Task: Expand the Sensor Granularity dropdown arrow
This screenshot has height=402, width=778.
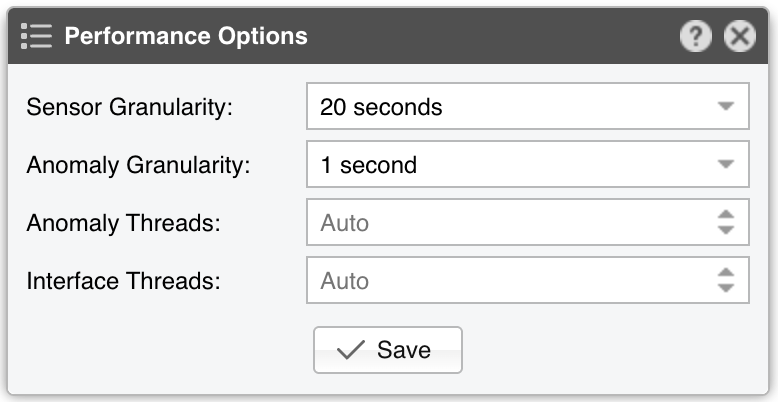Action: point(726,107)
